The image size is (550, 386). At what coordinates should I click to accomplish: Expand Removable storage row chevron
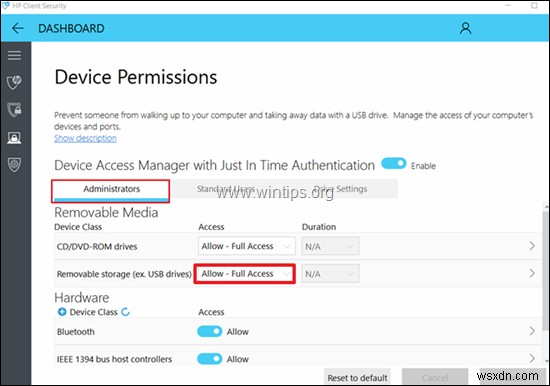tap(532, 273)
